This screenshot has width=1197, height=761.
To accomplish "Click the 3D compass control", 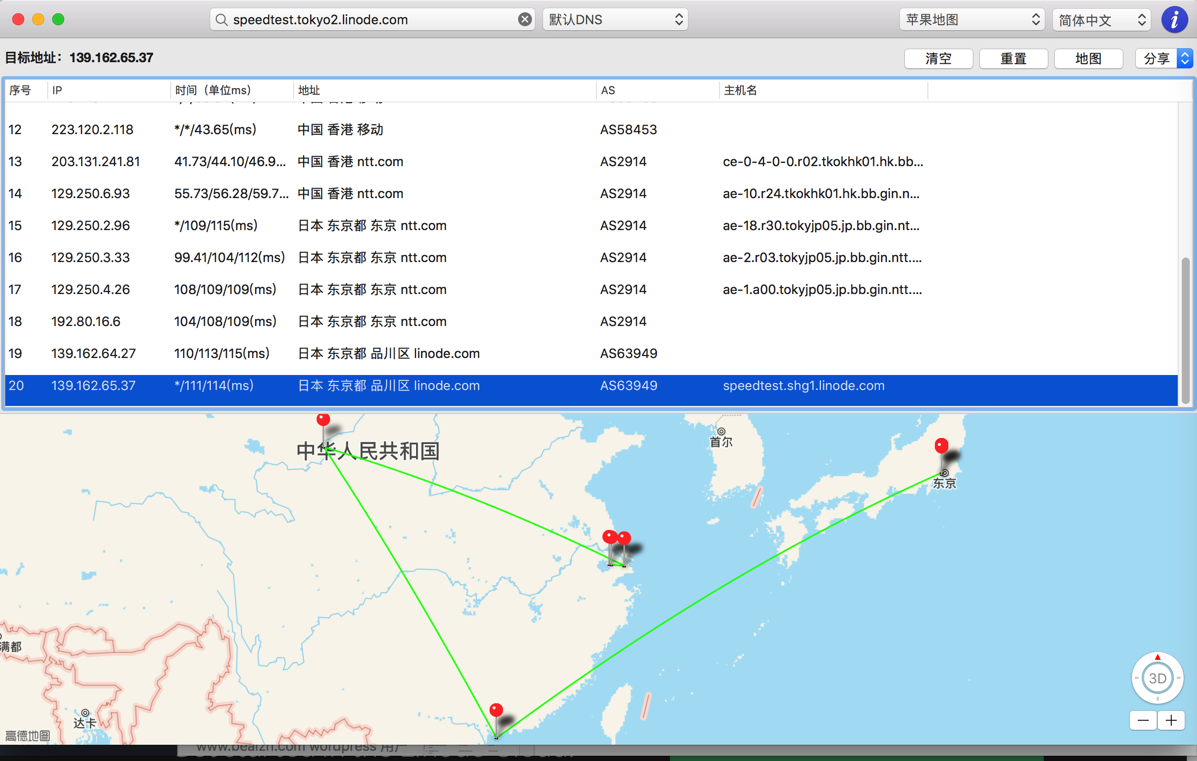I will click(x=1157, y=678).
